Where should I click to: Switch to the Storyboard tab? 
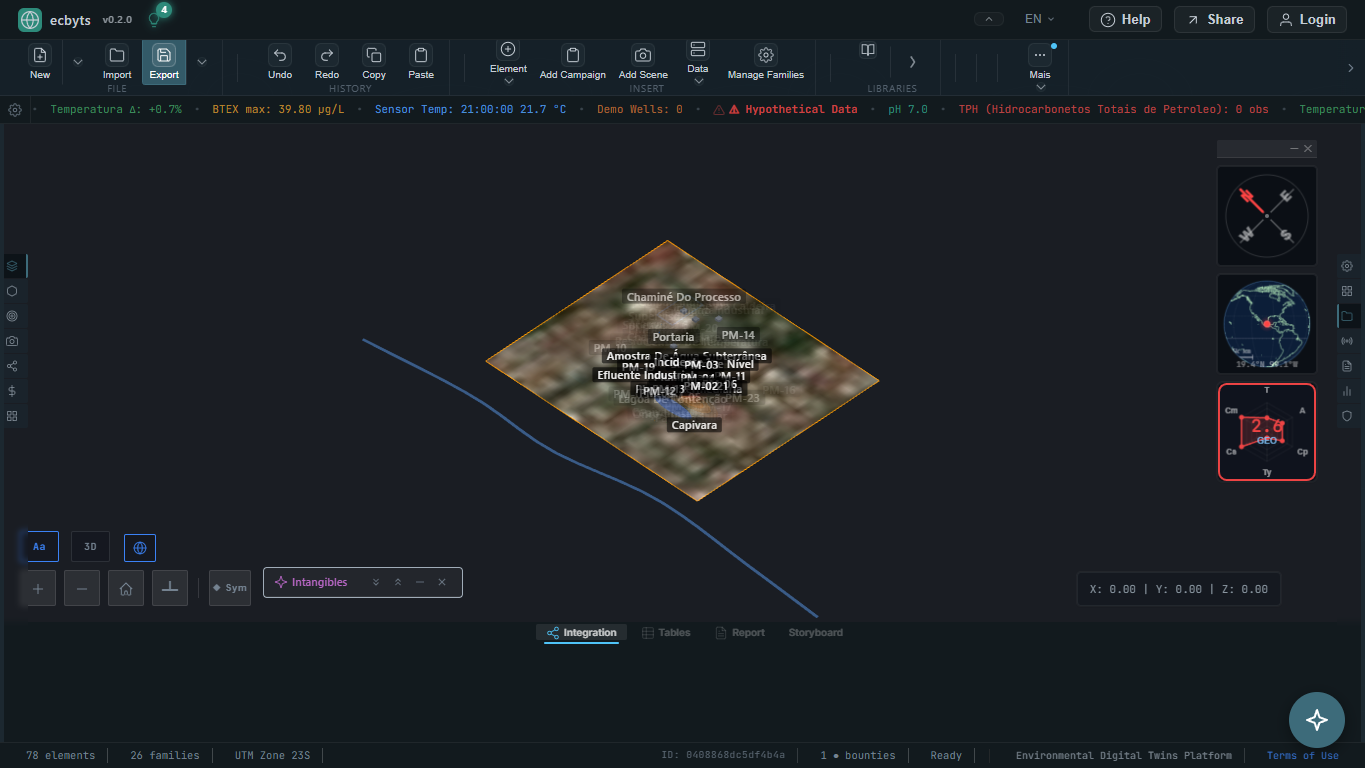pyautogui.click(x=815, y=633)
